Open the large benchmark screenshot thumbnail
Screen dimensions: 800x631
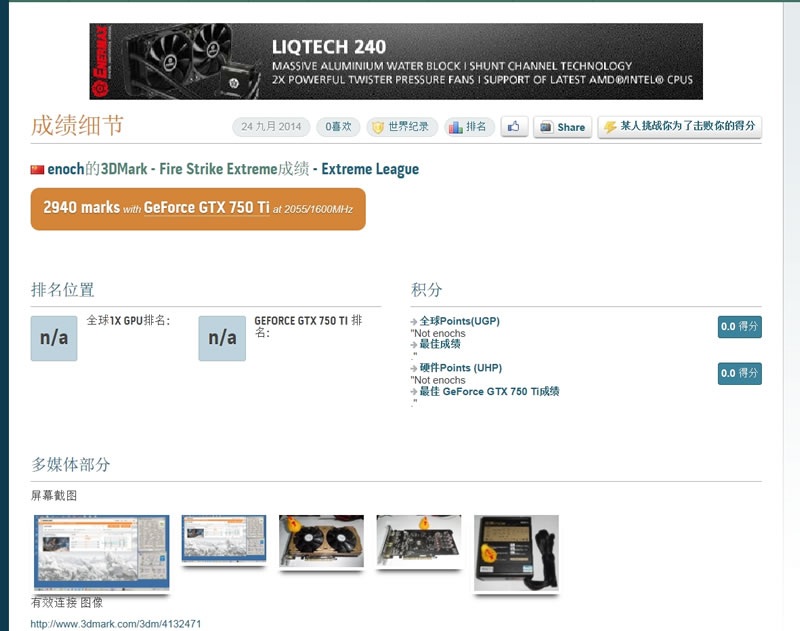click(101, 551)
